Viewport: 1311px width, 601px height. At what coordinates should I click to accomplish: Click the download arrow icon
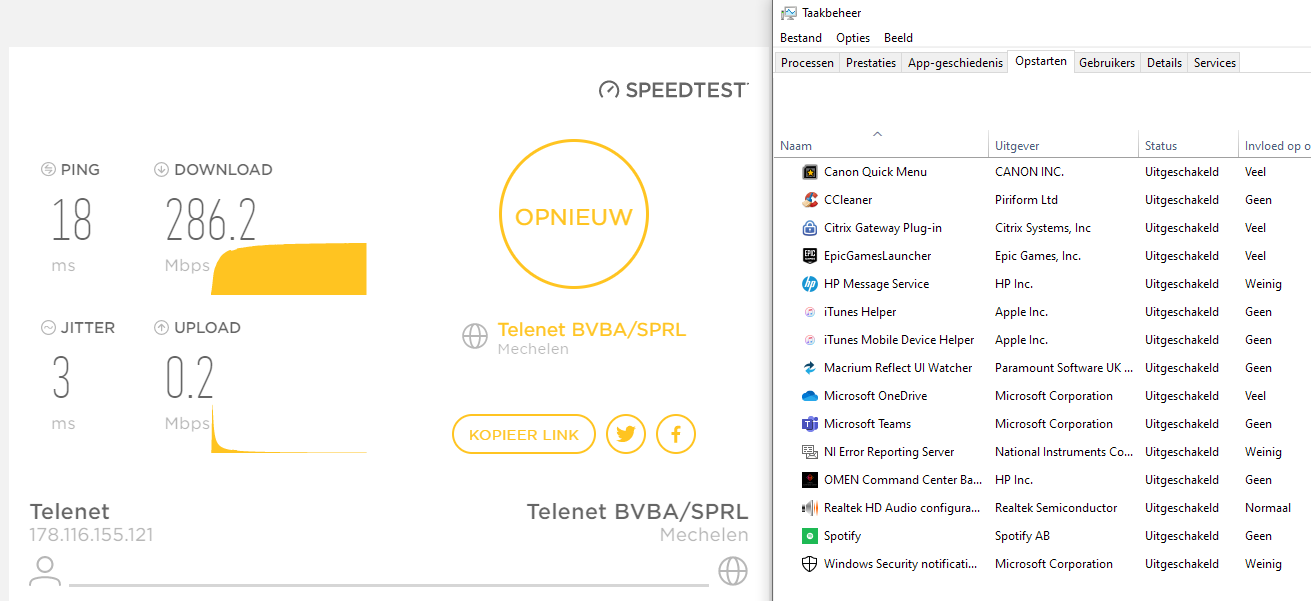point(161,170)
